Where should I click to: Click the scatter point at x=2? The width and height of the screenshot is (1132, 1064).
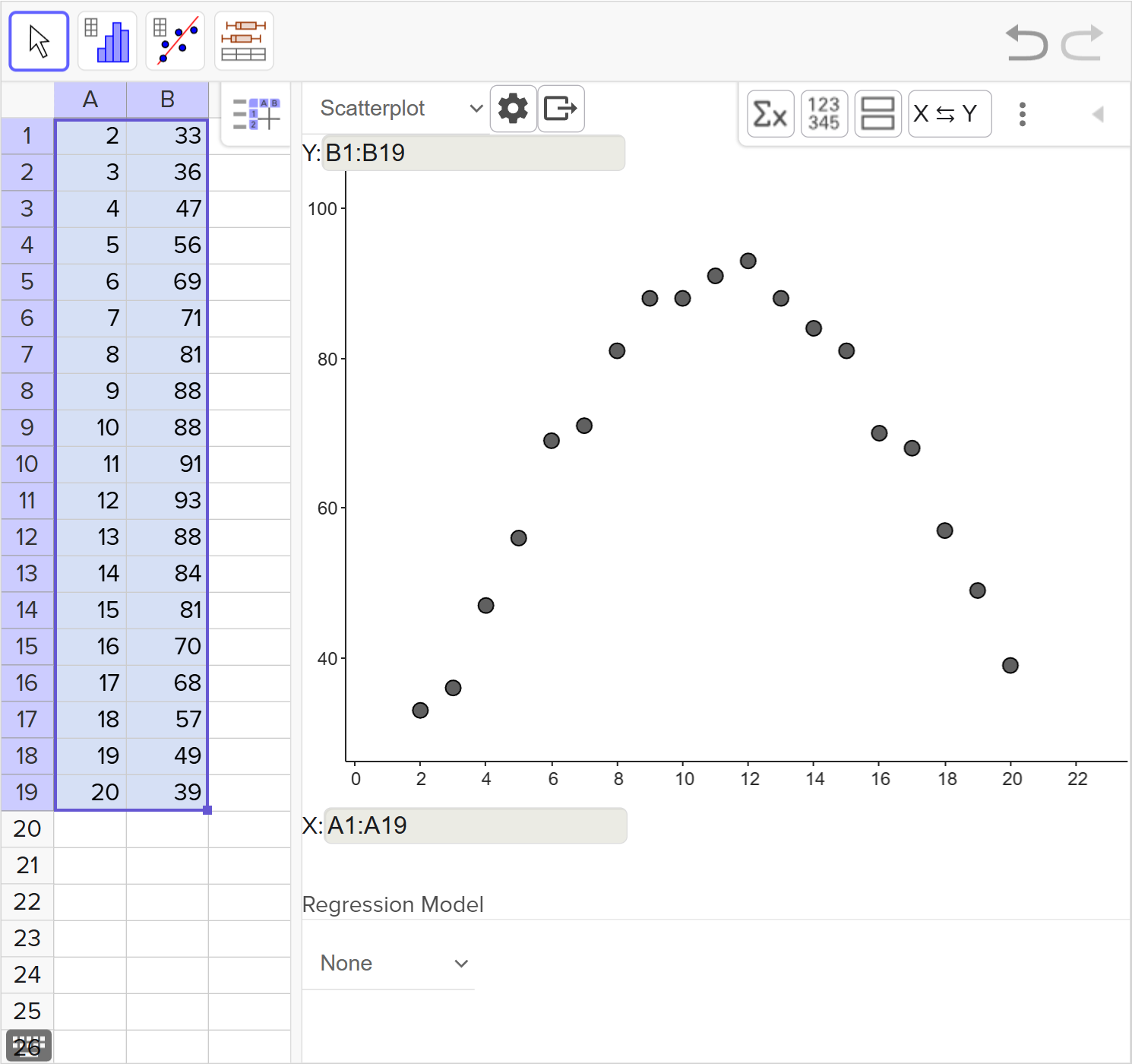(420, 711)
